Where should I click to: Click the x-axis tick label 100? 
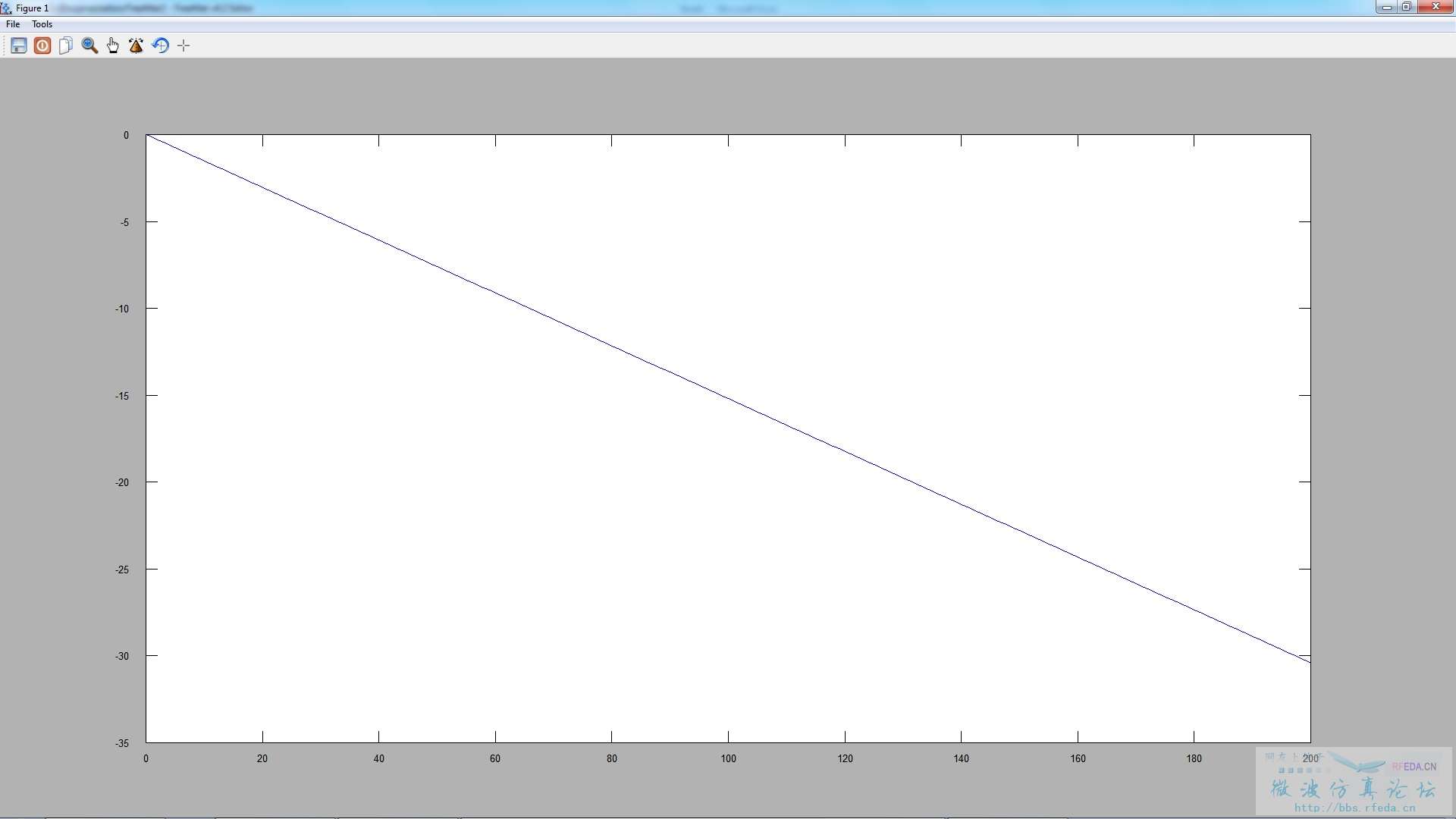pos(728,758)
